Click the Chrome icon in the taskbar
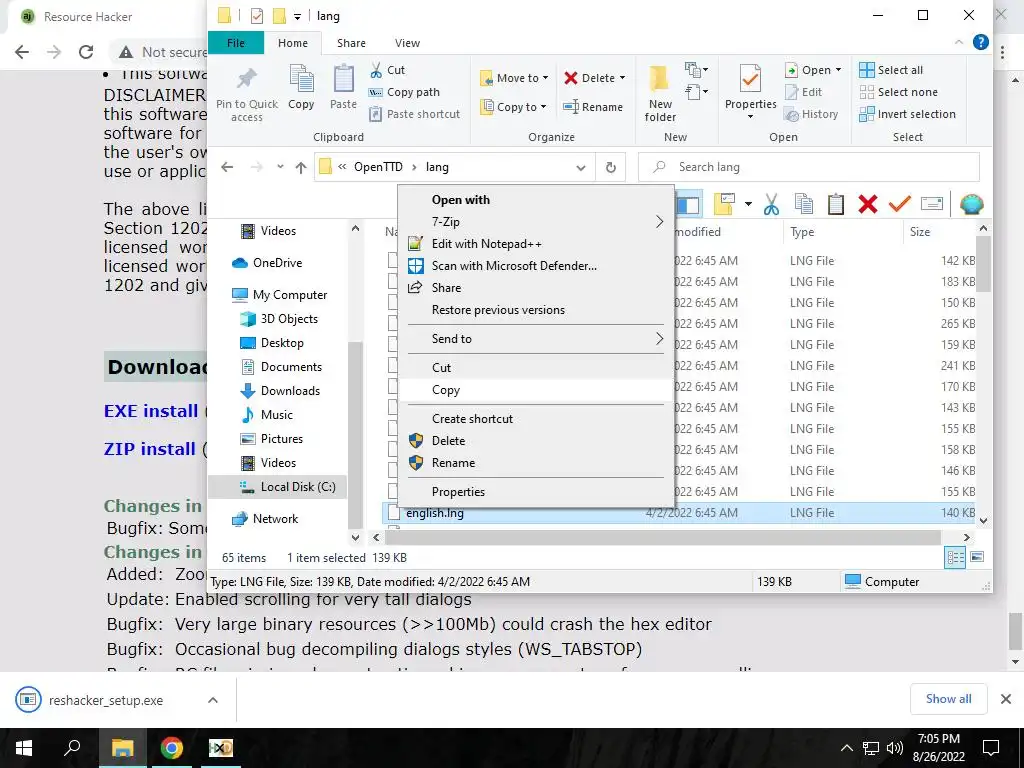1024x768 pixels. point(171,748)
